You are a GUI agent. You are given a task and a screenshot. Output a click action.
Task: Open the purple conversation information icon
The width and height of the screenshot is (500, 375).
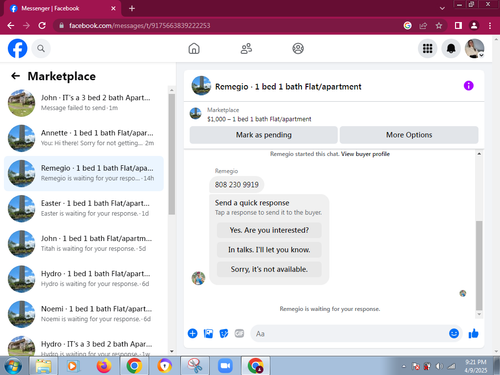pos(468,86)
